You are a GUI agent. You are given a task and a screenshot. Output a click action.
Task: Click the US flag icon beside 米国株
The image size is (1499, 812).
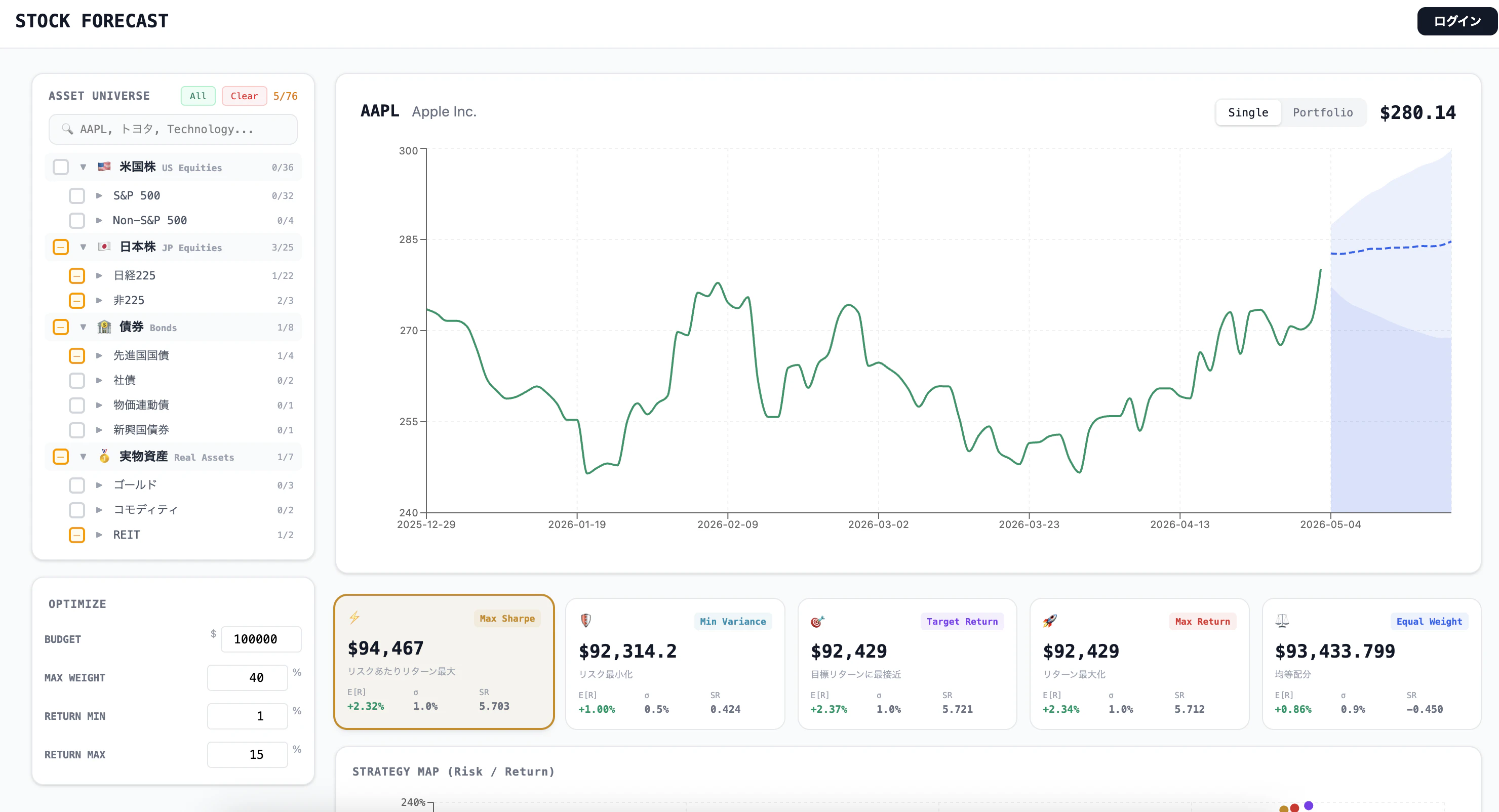tap(104, 167)
